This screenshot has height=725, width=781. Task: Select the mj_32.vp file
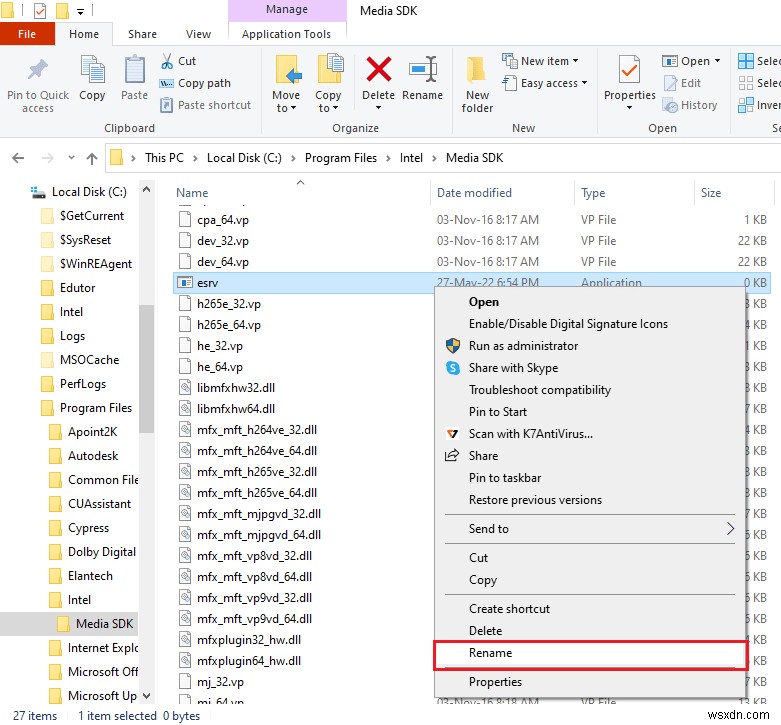(220, 682)
